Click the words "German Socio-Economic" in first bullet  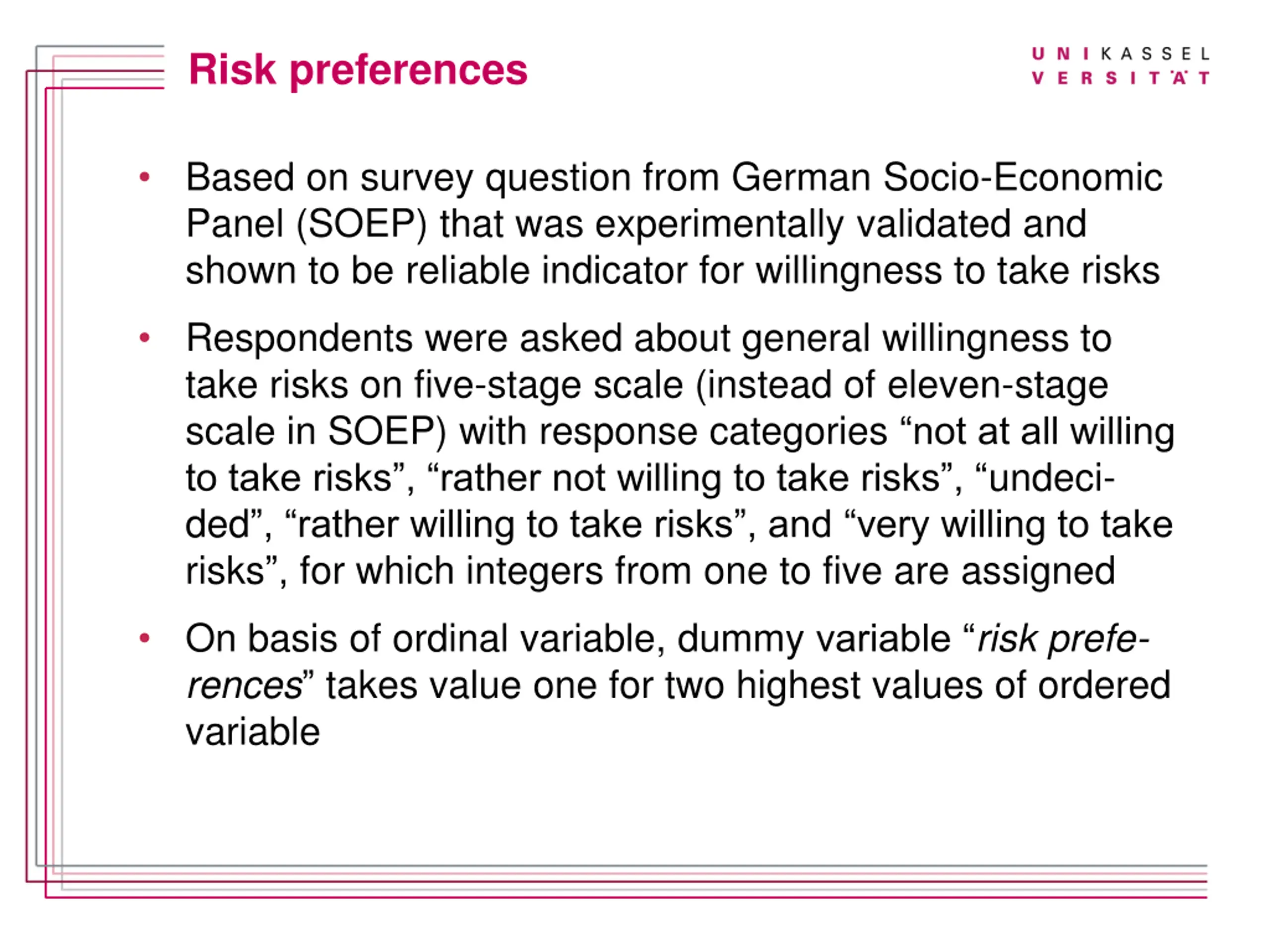point(947,178)
